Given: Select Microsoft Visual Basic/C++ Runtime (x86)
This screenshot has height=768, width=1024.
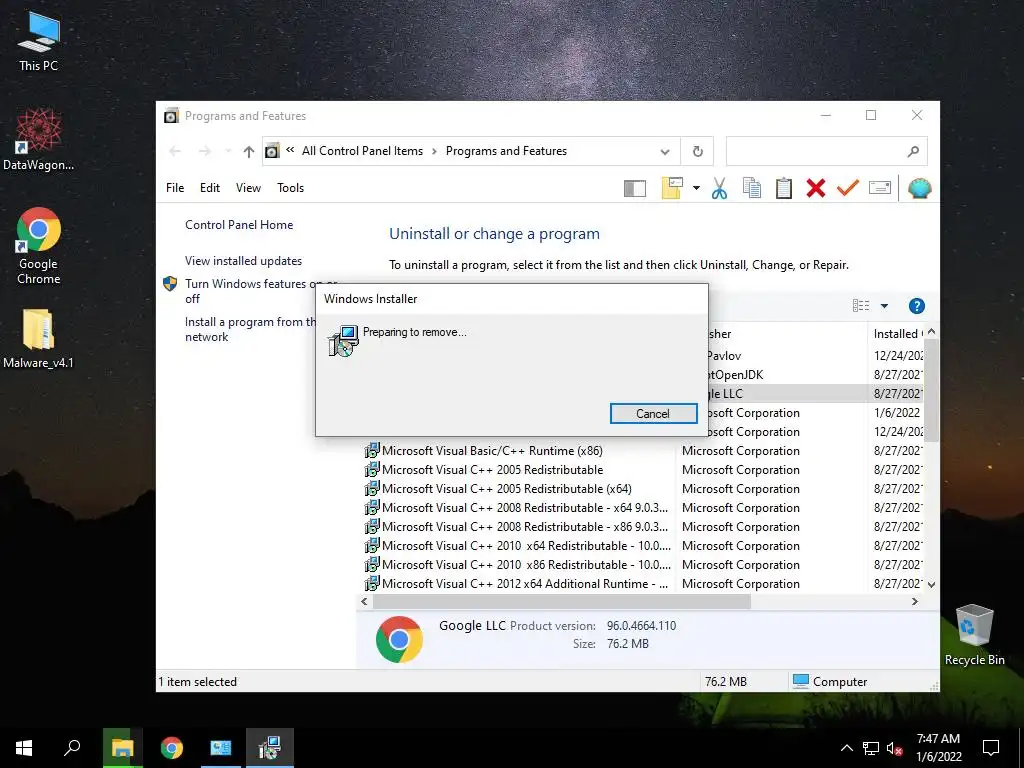Looking at the screenshot, I should [492, 451].
